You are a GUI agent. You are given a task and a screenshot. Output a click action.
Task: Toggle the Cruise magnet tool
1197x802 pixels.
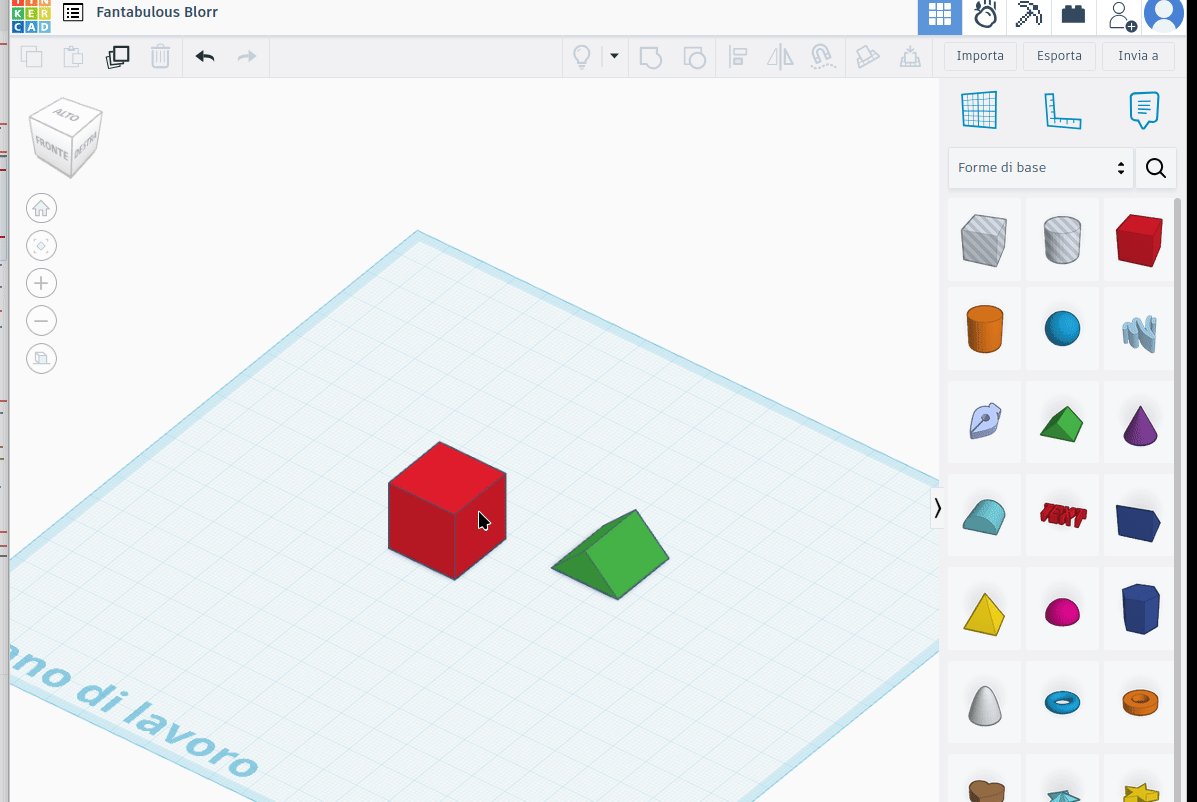pos(822,57)
